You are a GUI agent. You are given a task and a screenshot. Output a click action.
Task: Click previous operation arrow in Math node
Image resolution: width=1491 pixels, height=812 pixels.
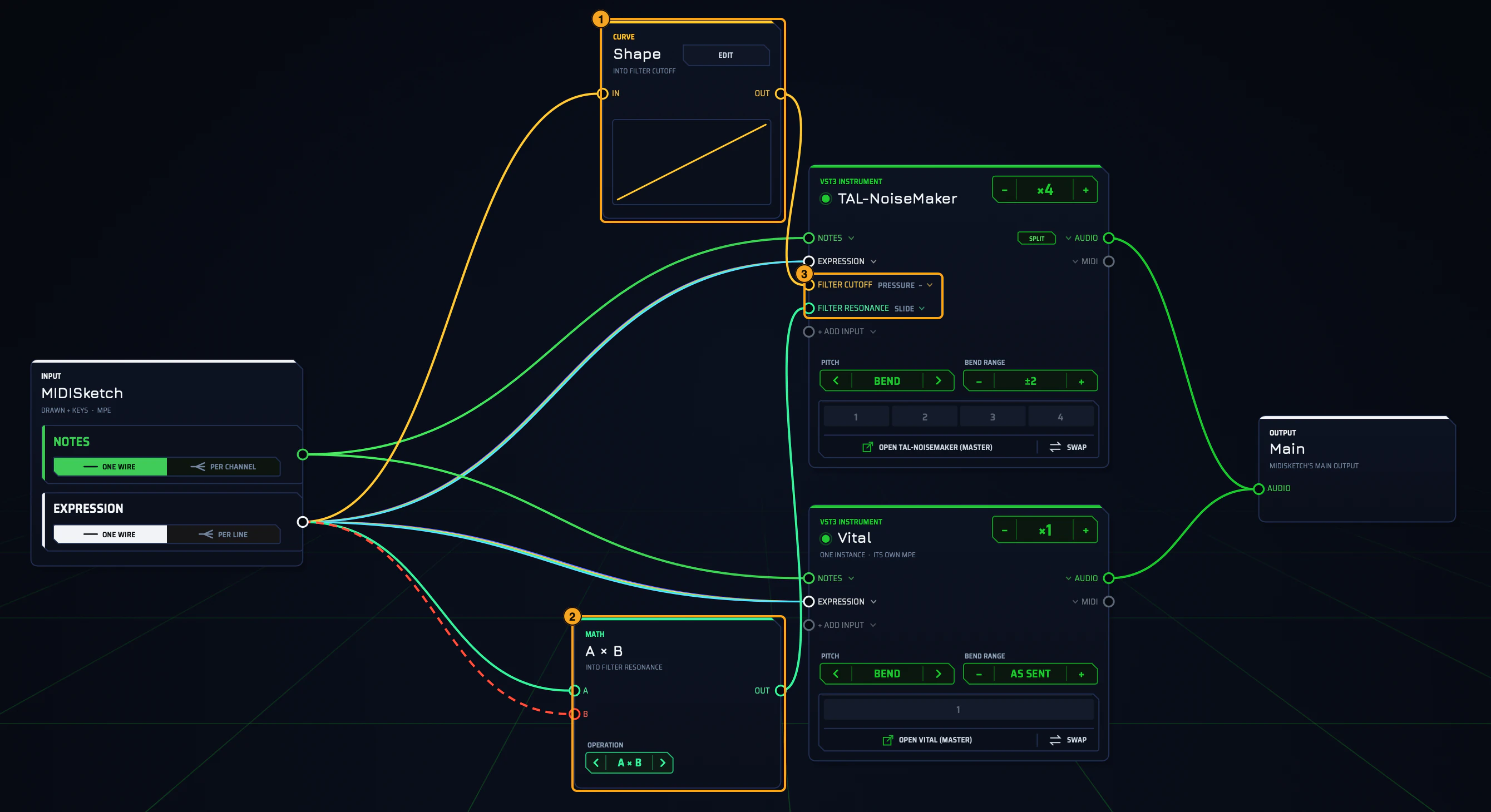[x=596, y=763]
